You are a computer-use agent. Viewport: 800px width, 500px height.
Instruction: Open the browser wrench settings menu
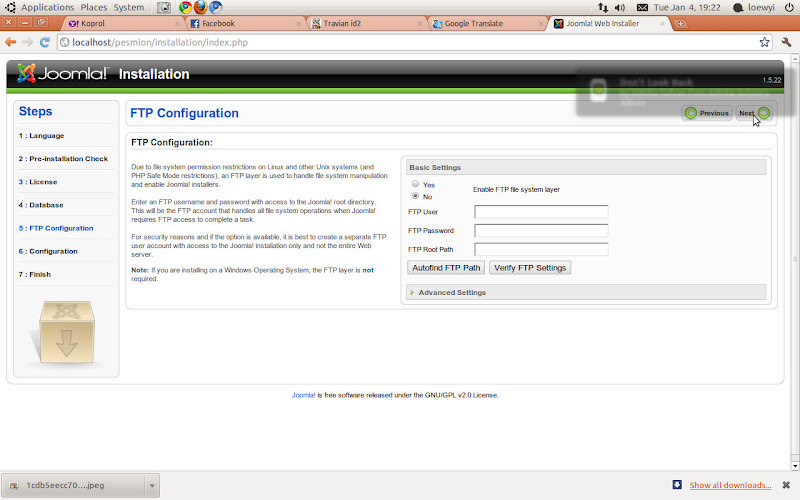click(786, 42)
